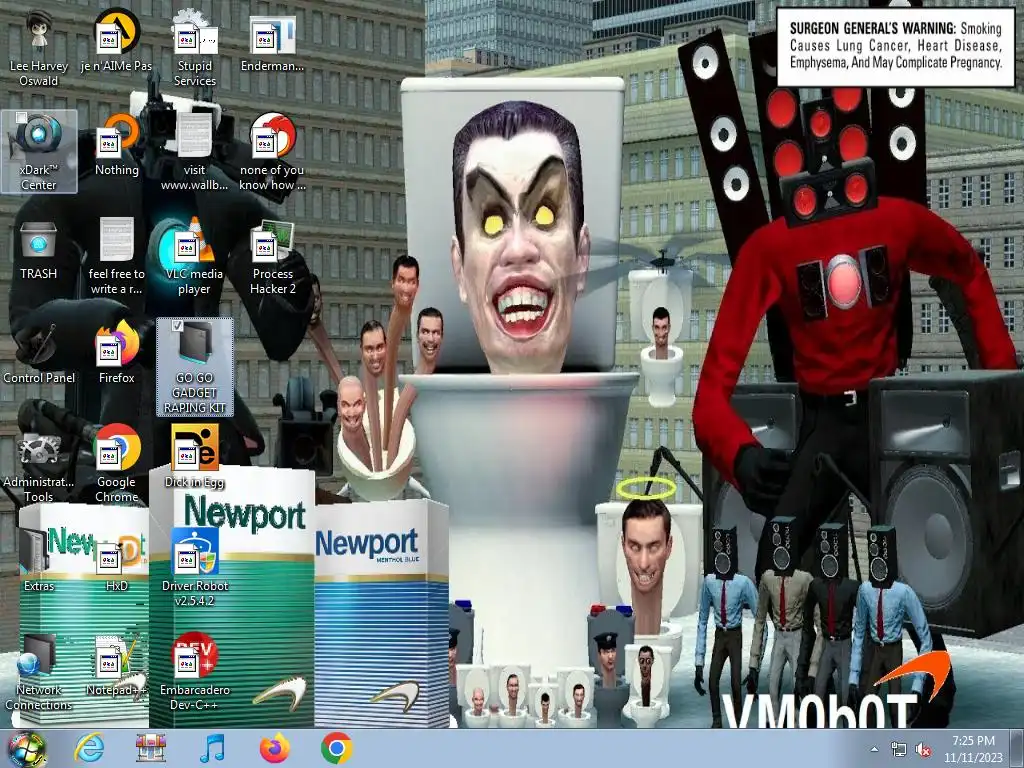Open the Stupid Services shortcut
Viewport: 1024px width, 768px height.
click(195, 48)
